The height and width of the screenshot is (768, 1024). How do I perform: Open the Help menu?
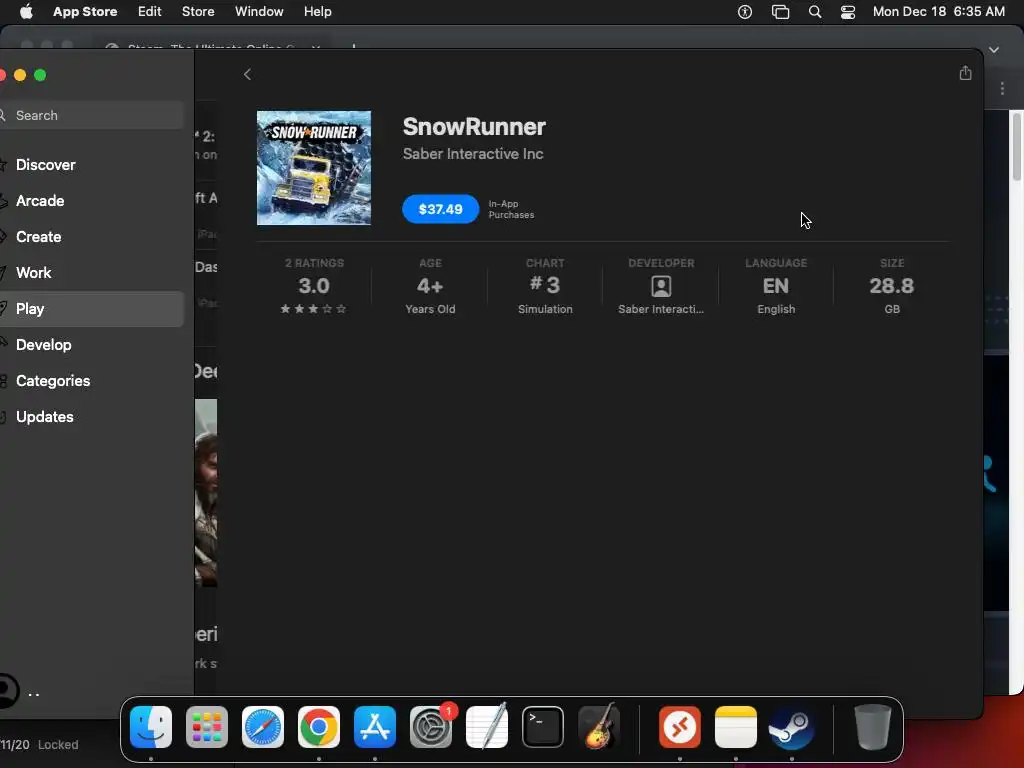tap(317, 11)
